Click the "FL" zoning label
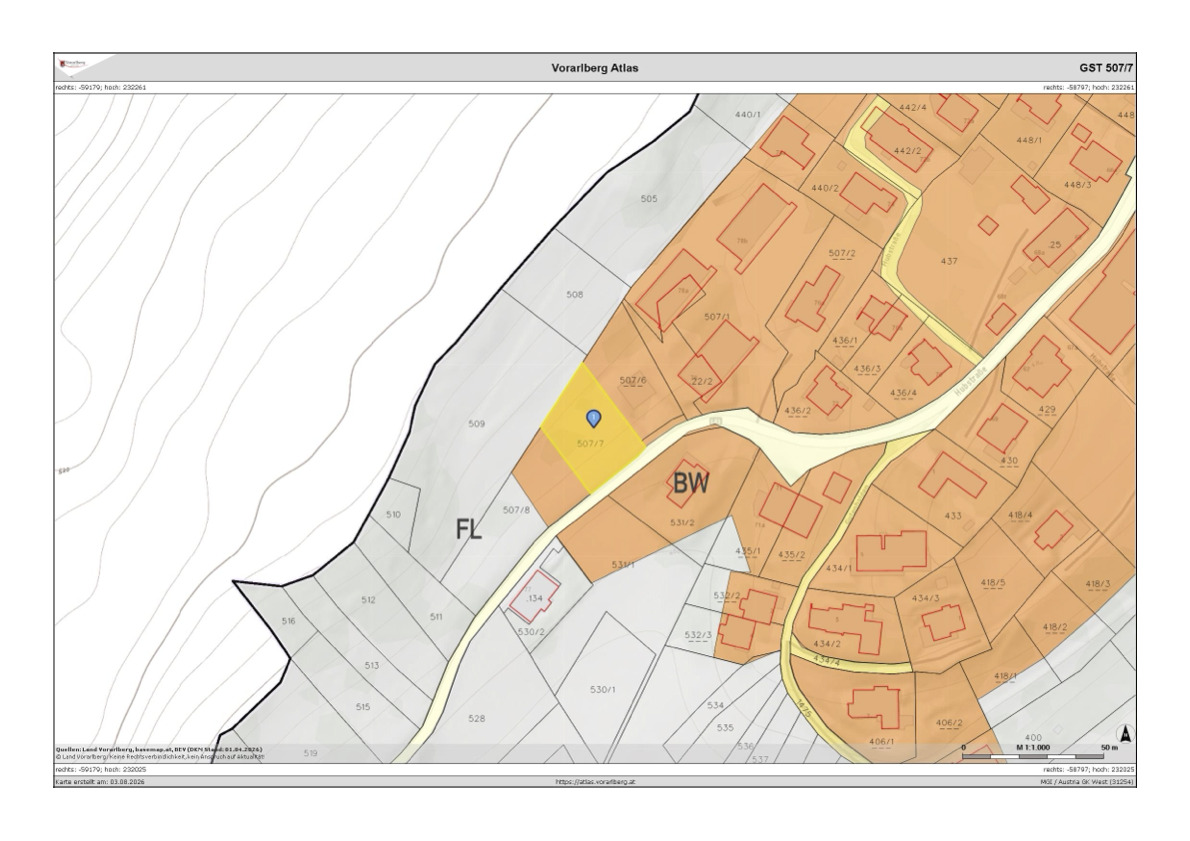Viewport: 1190px width, 841px height. coord(468,529)
